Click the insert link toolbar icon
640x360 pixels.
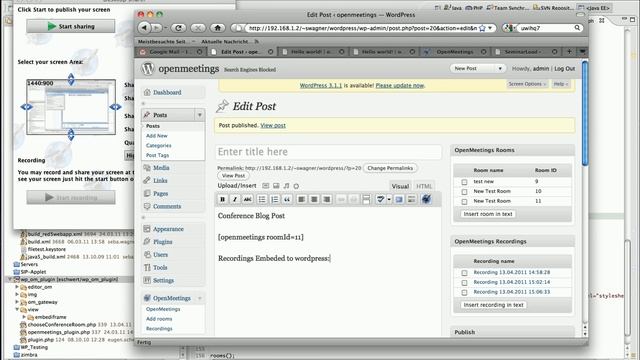[341, 199]
